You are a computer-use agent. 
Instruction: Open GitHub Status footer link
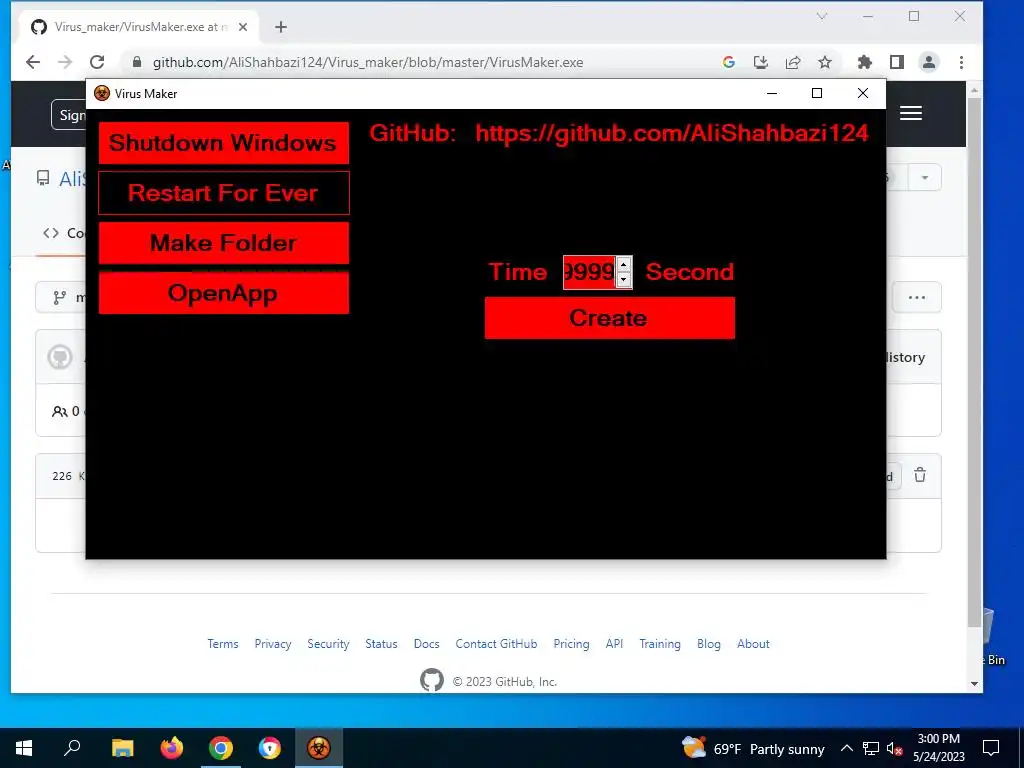381,644
